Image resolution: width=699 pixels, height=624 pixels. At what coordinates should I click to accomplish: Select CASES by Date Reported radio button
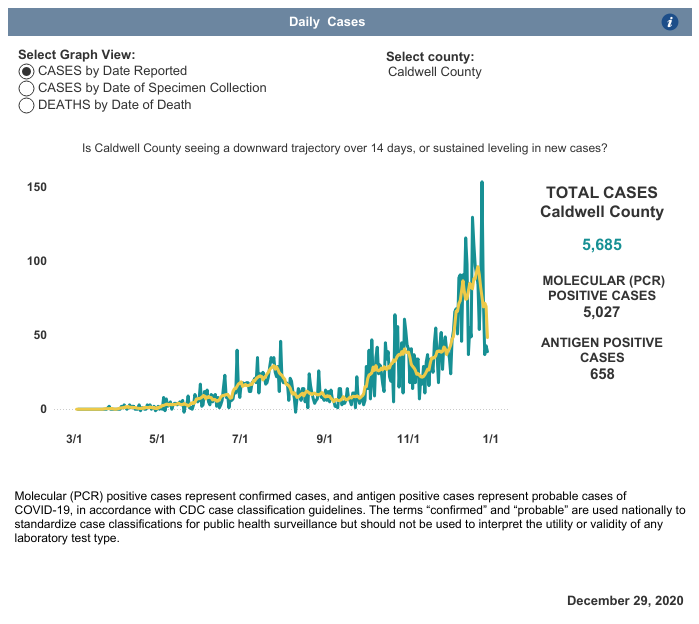(27, 72)
